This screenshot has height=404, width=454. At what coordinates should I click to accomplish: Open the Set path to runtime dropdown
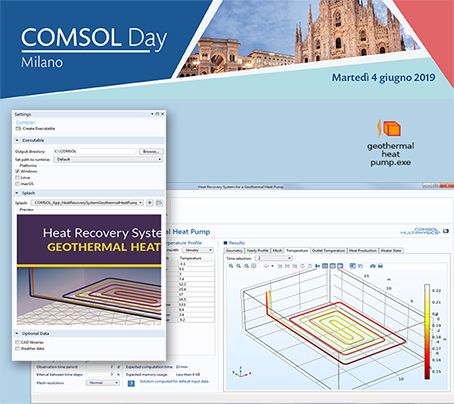[x=108, y=159]
